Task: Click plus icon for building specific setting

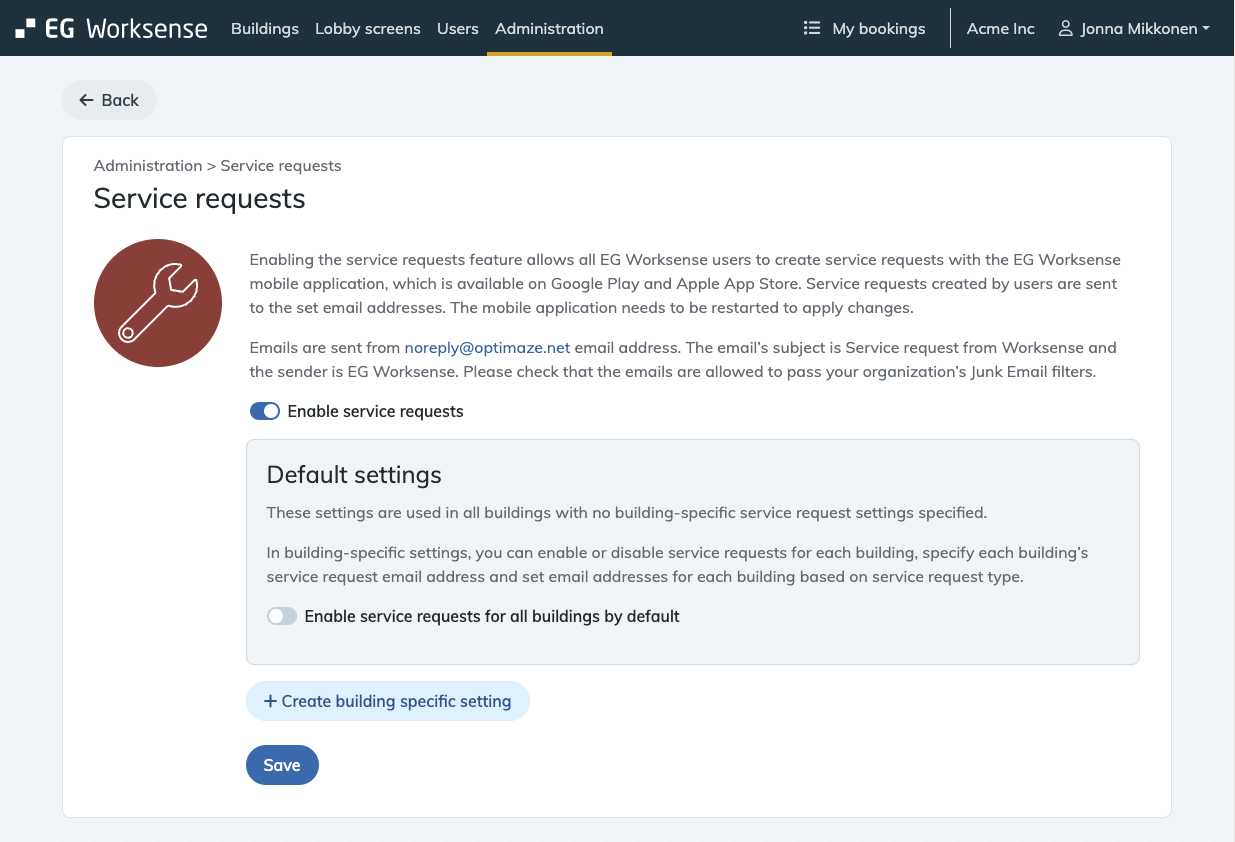Action: (x=270, y=702)
